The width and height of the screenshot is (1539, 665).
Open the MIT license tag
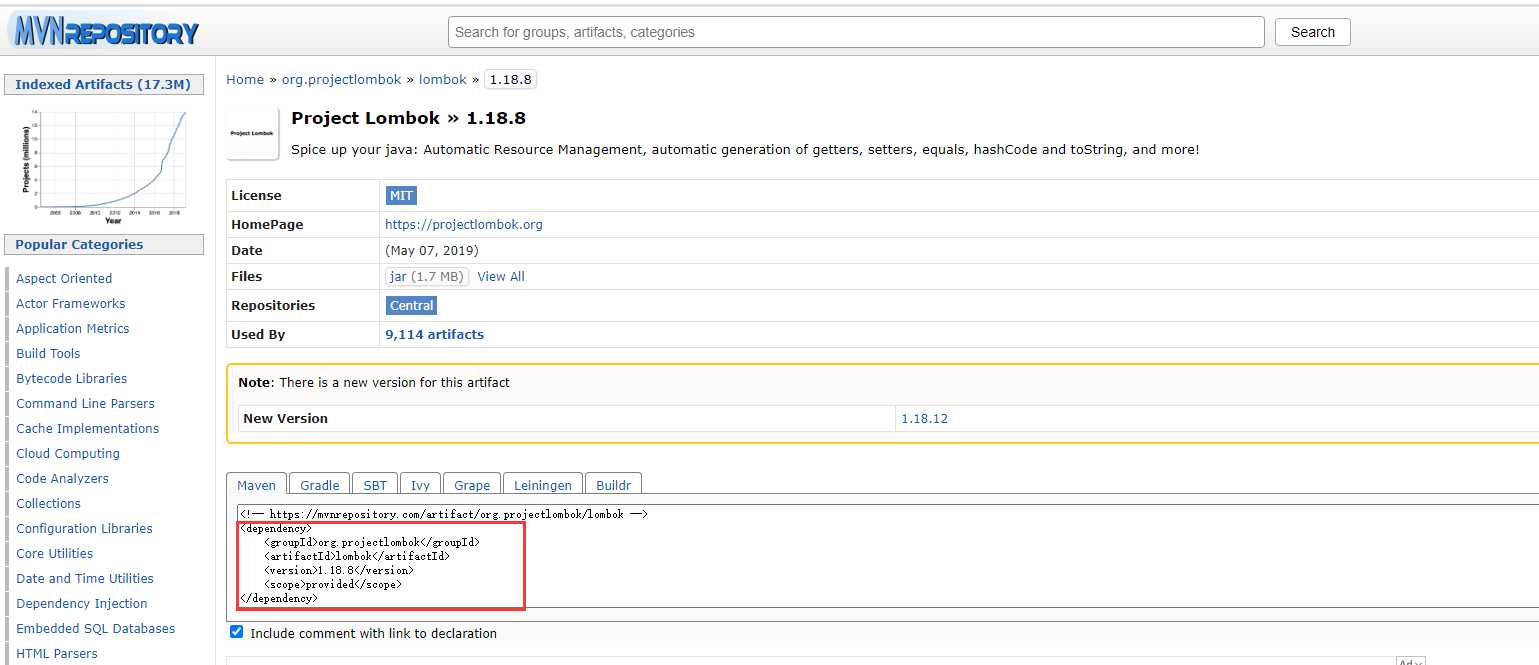[x=401, y=195]
